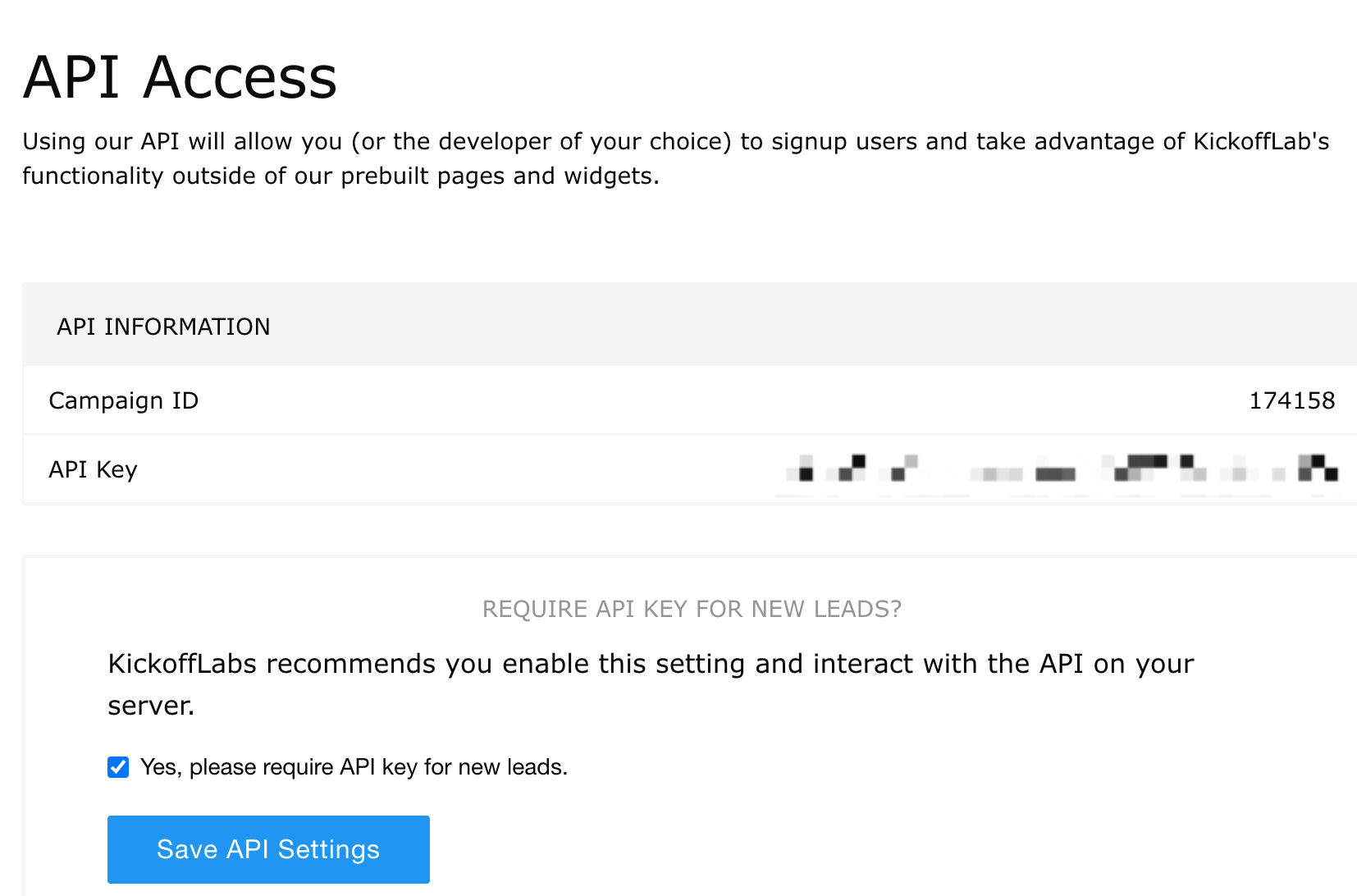Screen dimensions: 1357x896
Task: Click the Campaign ID label
Action: 124,400
